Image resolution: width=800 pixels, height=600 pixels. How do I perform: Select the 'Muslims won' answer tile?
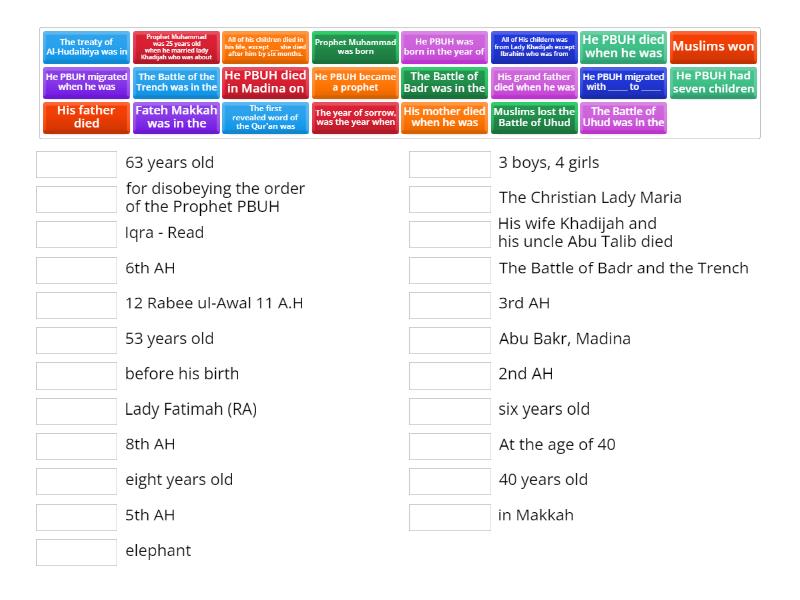[713, 46]
